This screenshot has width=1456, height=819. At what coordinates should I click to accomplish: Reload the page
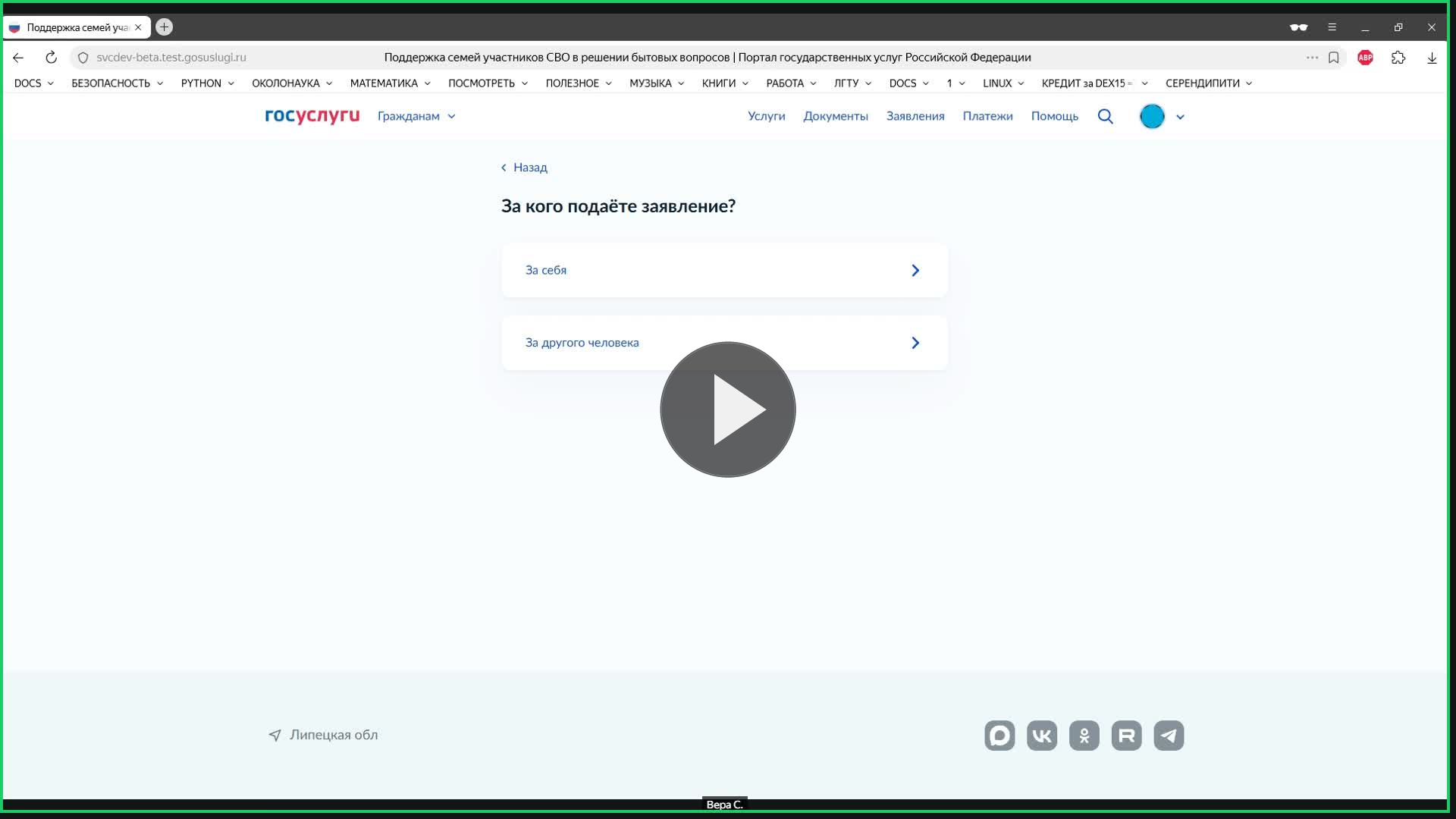51,58
